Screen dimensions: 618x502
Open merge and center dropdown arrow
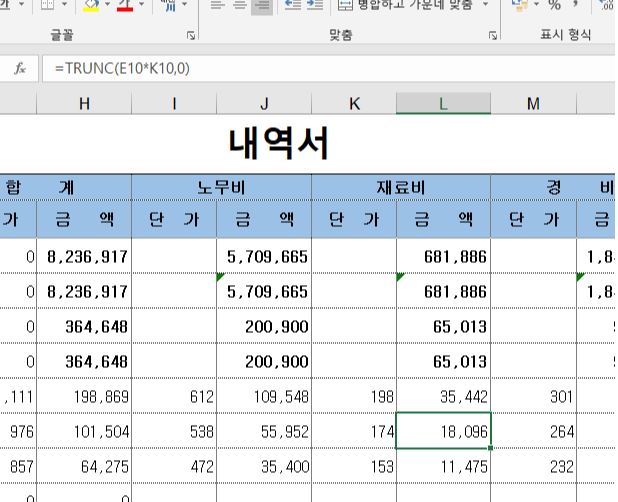[x=486, y=4]
